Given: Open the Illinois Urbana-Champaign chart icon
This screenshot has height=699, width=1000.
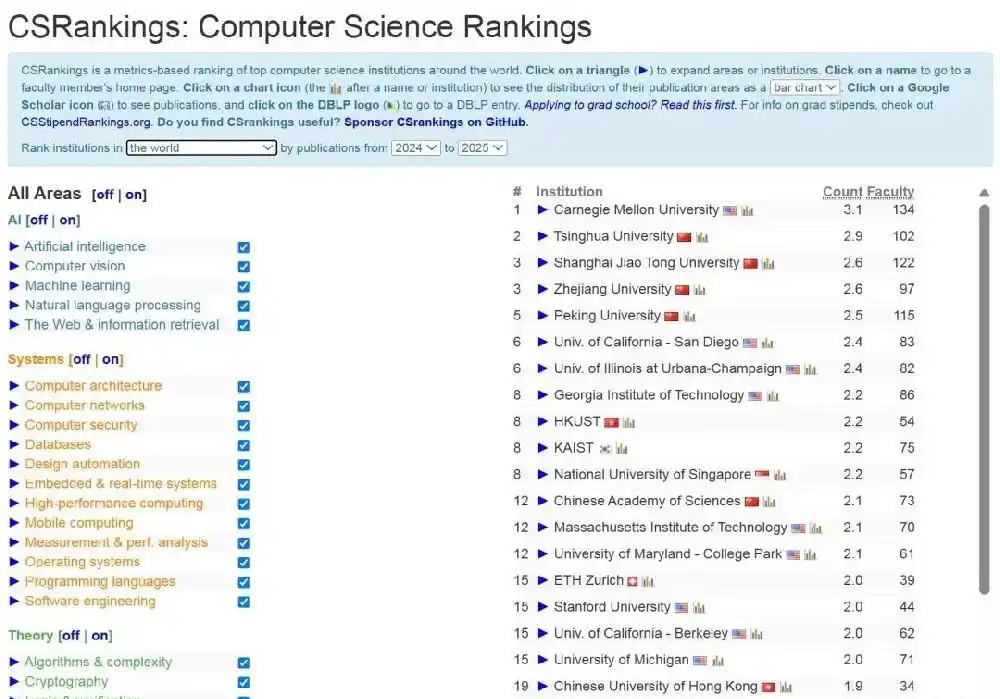Looking at the screenshot, I should (x=811, y=370).
